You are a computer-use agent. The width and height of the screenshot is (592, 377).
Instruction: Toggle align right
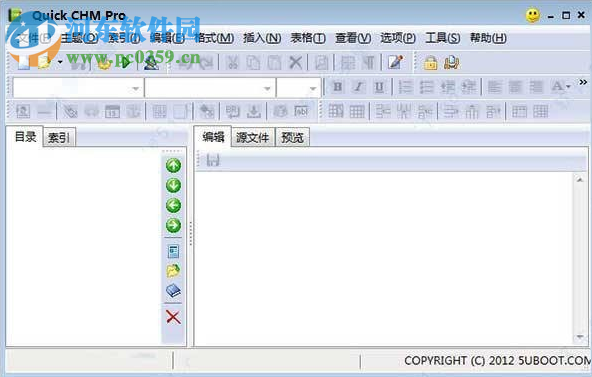tap(536, 87)
